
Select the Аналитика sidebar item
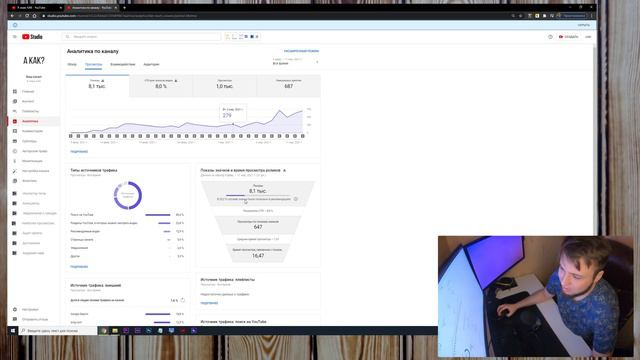(34, 121)
